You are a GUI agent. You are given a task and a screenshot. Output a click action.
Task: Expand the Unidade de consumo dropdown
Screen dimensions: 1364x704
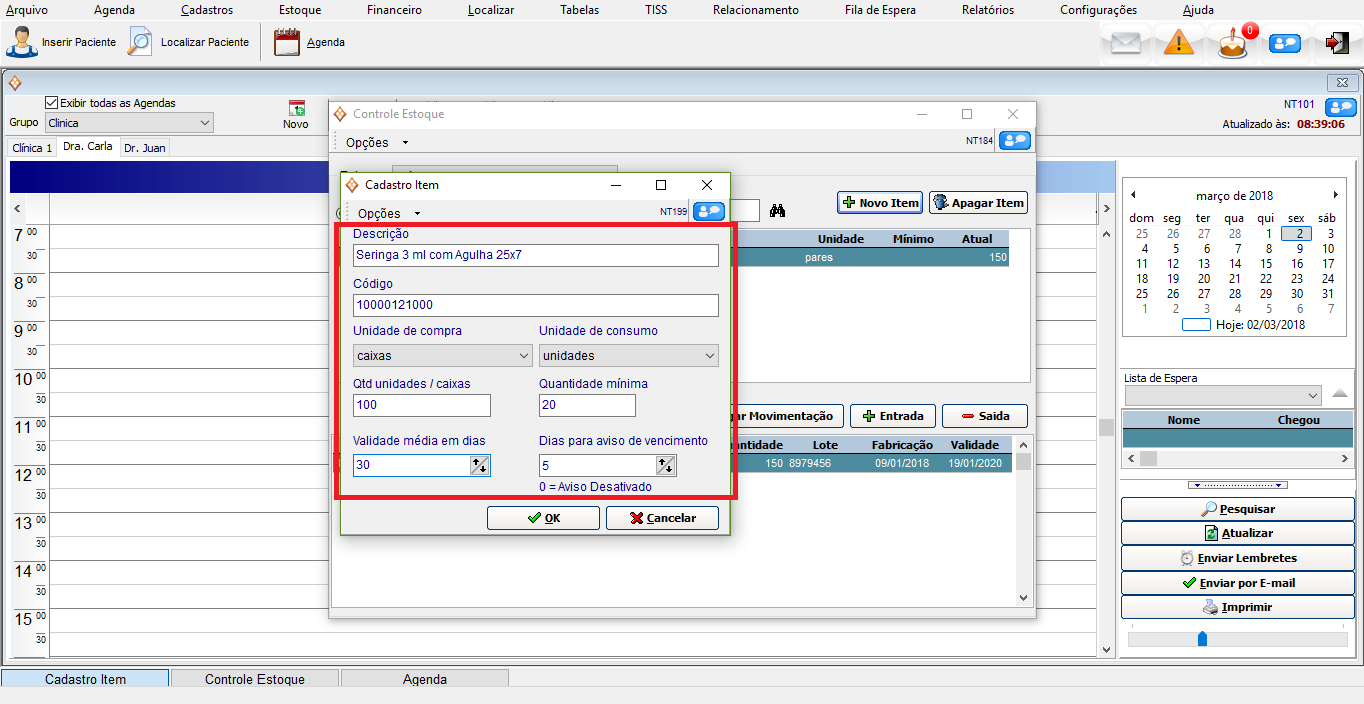coord(709,356)
